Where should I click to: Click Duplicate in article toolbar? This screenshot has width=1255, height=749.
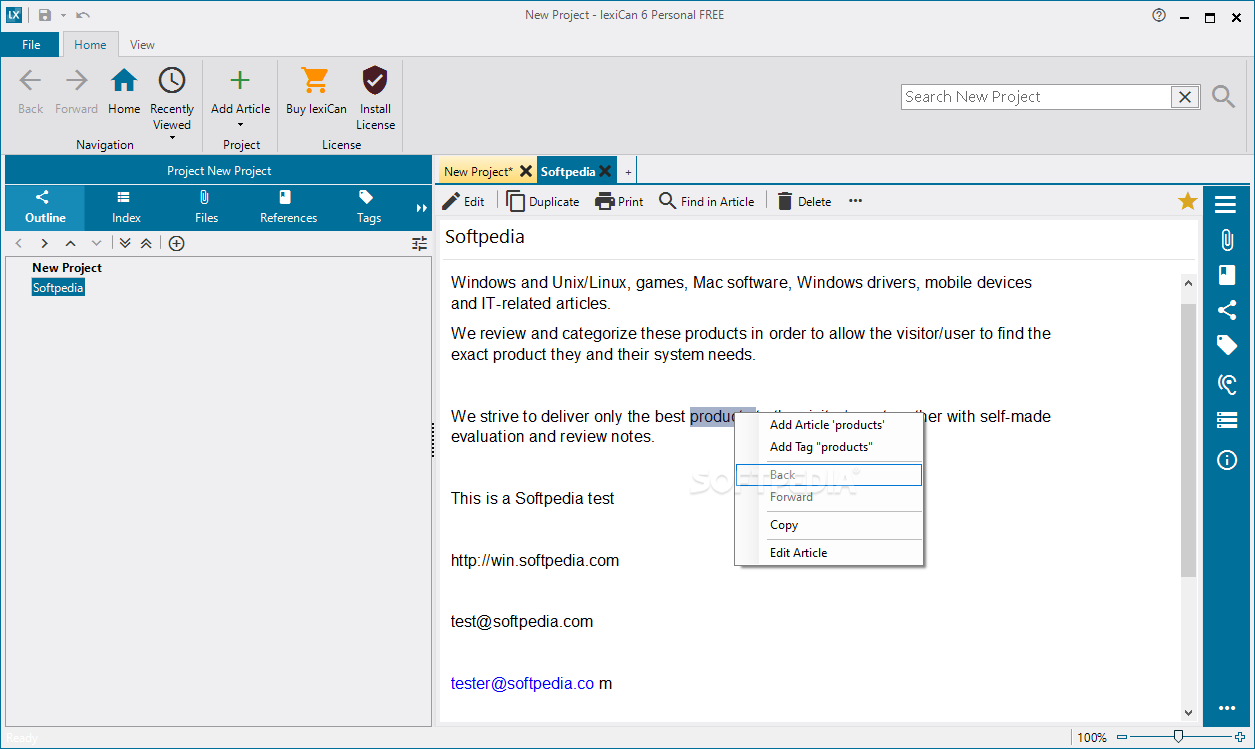click(543, 201)
